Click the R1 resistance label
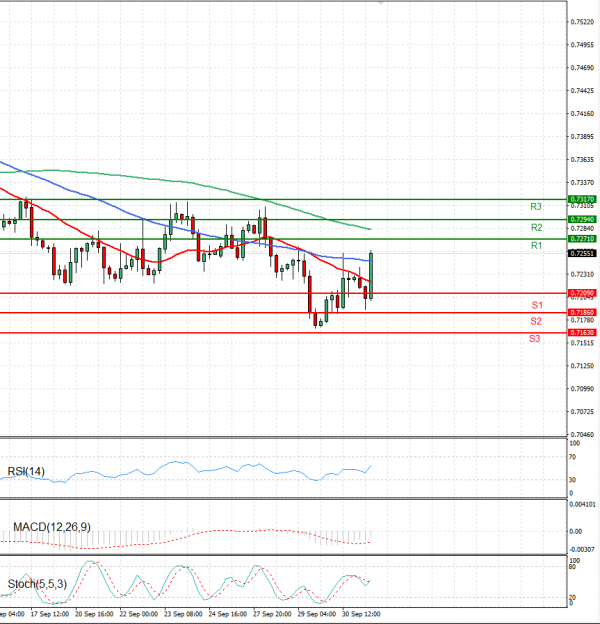 pos(536,246)
